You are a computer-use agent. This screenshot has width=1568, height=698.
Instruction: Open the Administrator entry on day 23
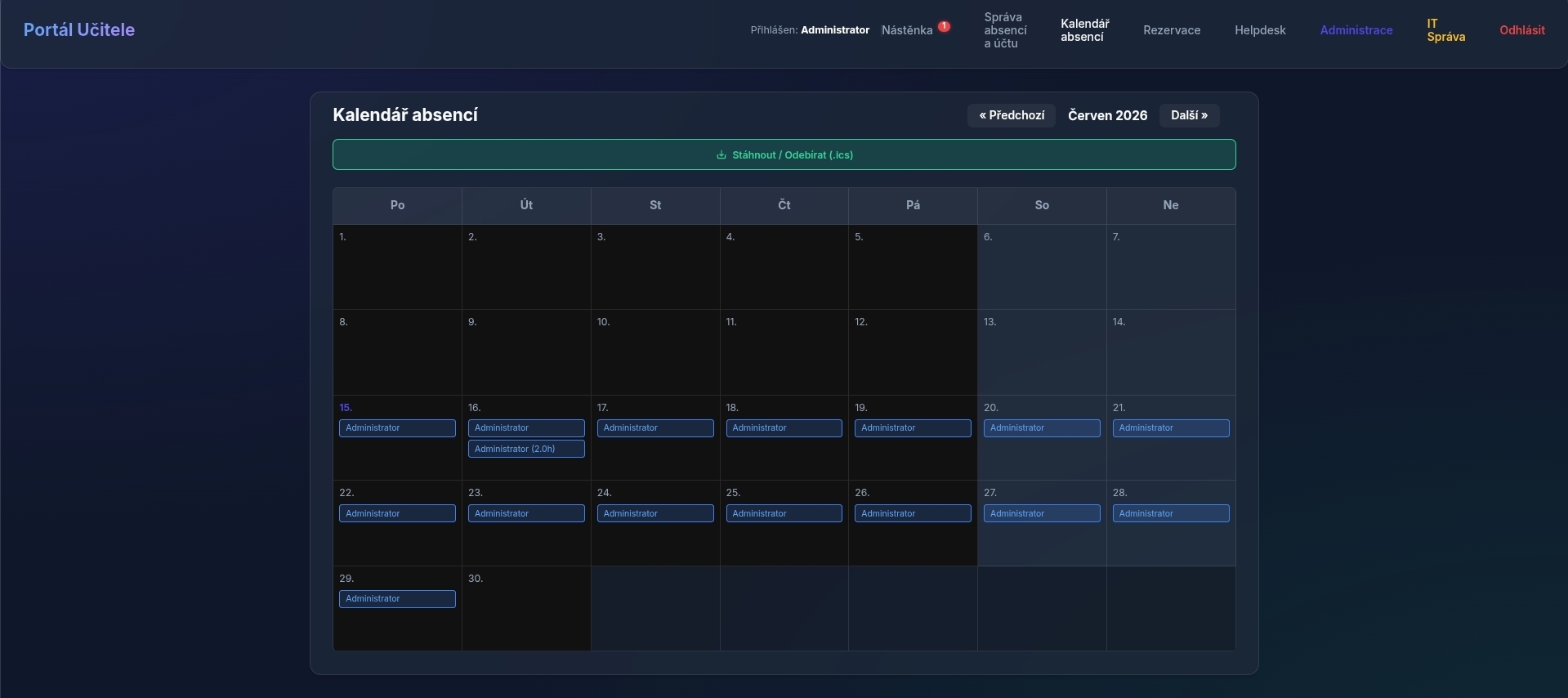pyautogui.click(x=526, y=513)
